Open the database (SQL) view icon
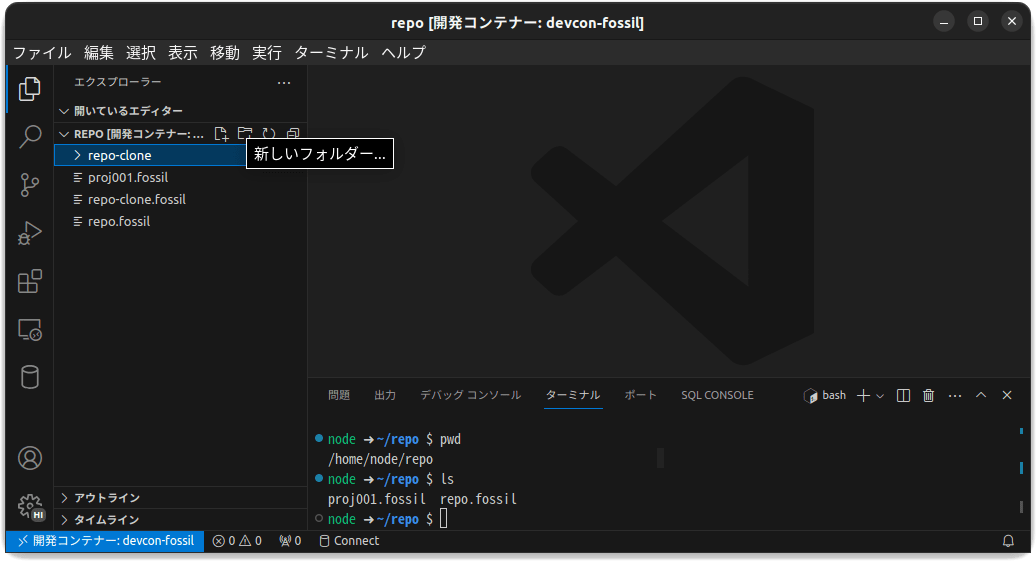This screenshot has width=1036, height=561. [x=30, y=377]
